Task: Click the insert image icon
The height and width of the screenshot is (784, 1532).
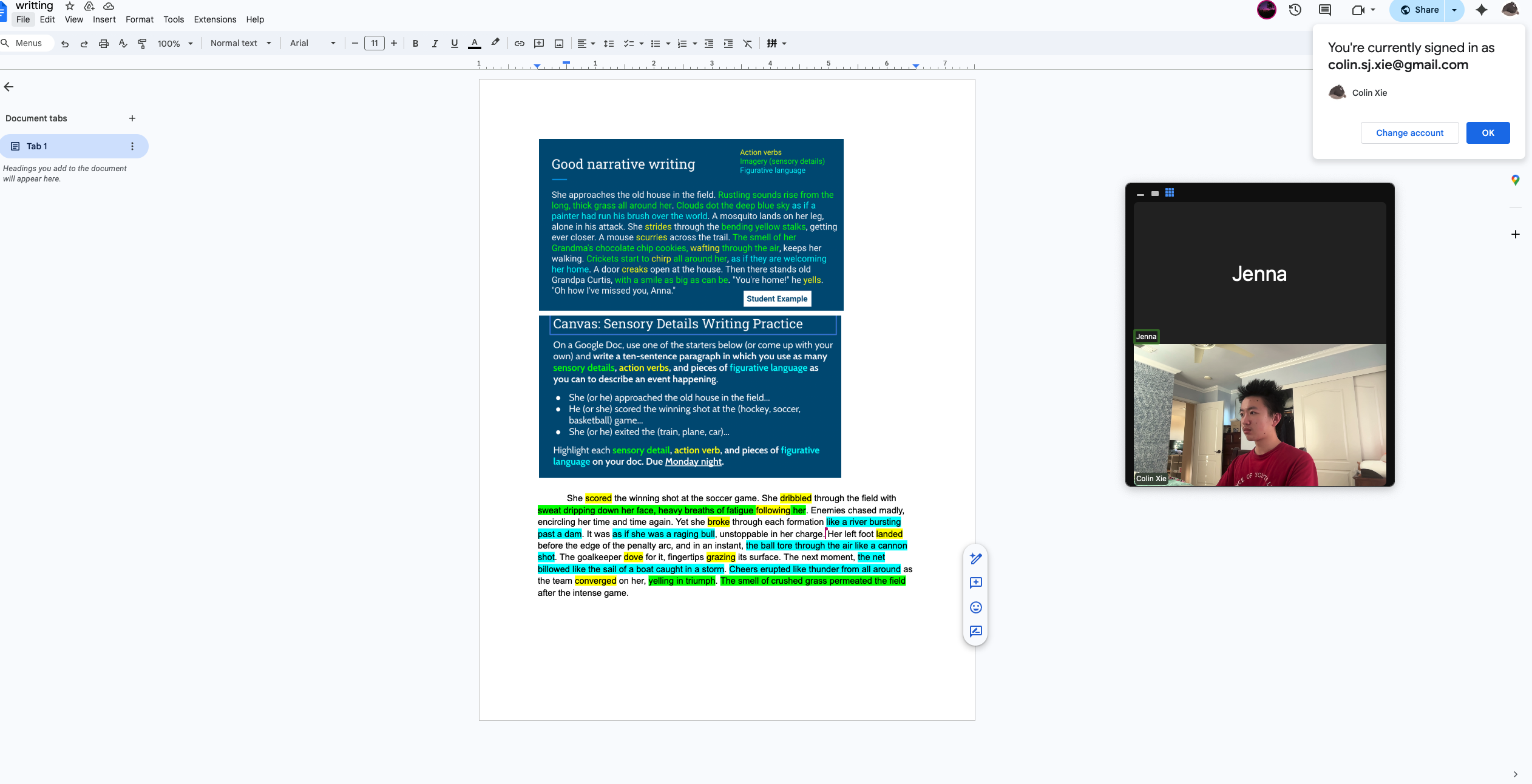Action: click(x=559, y=44)
